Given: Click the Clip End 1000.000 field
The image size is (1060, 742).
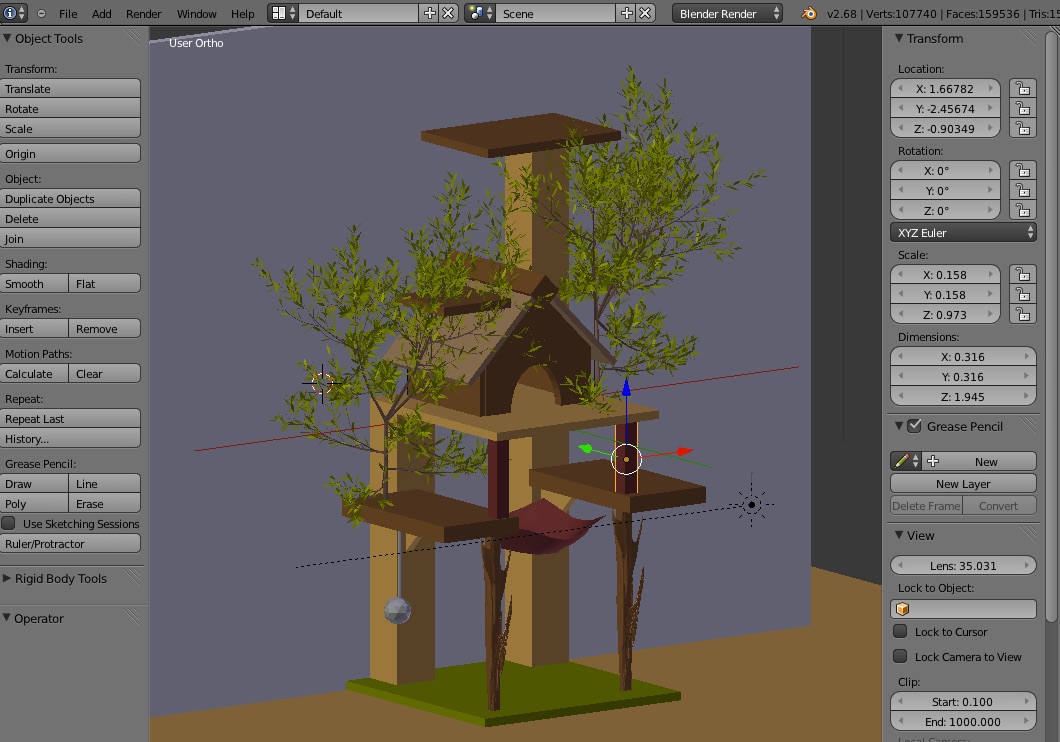Looking at the screenshot, I should [963, 722].
